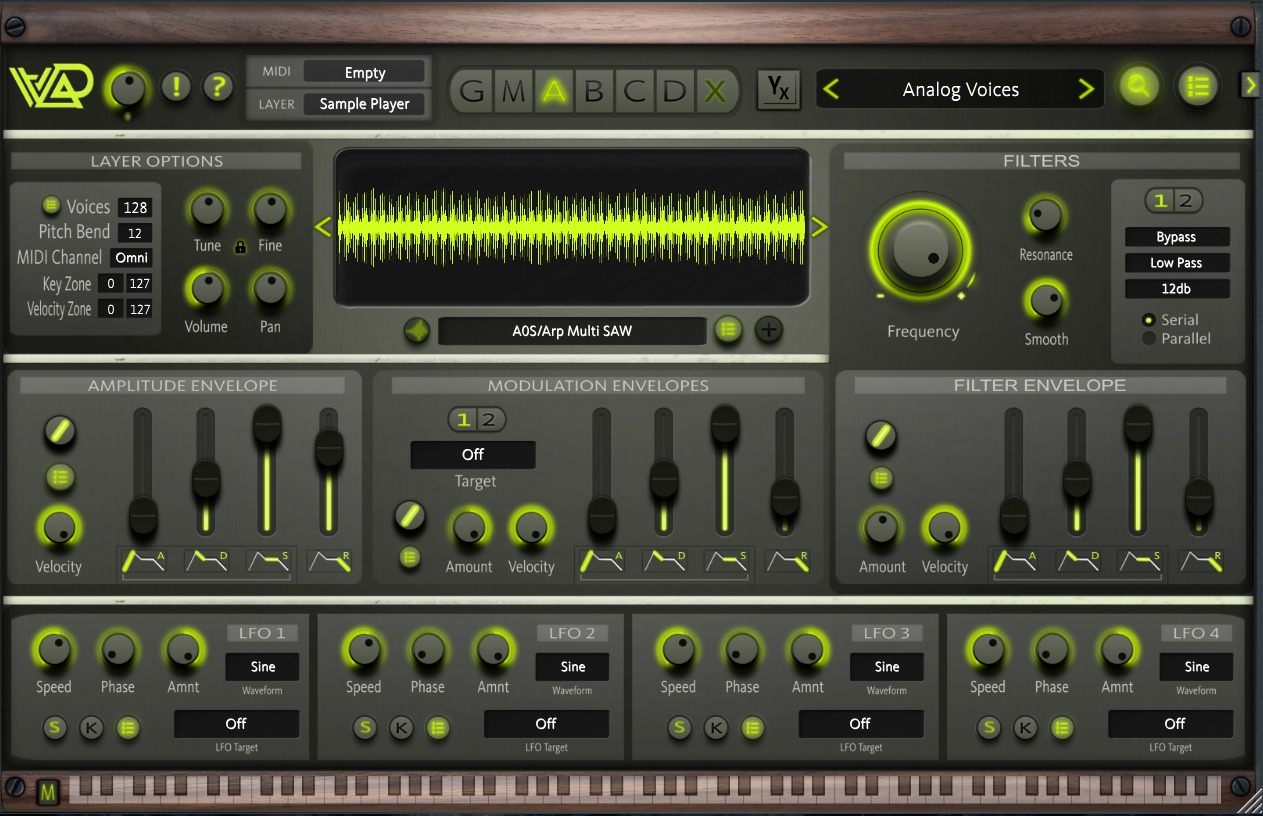Select Parallel filter routing

point(1149,339)
